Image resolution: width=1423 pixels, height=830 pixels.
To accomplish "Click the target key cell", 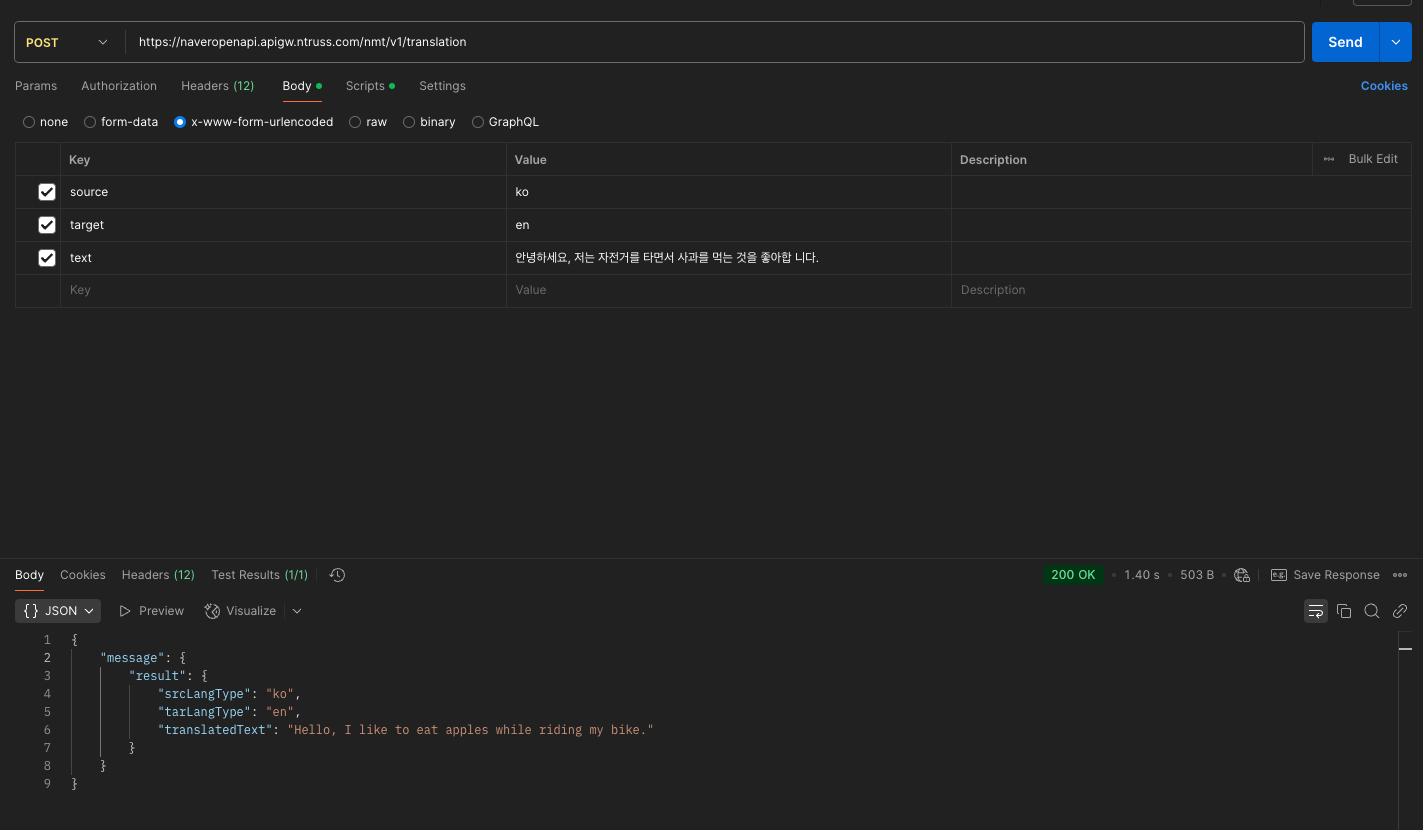I will pyautogui.click(x=283, y=225).
